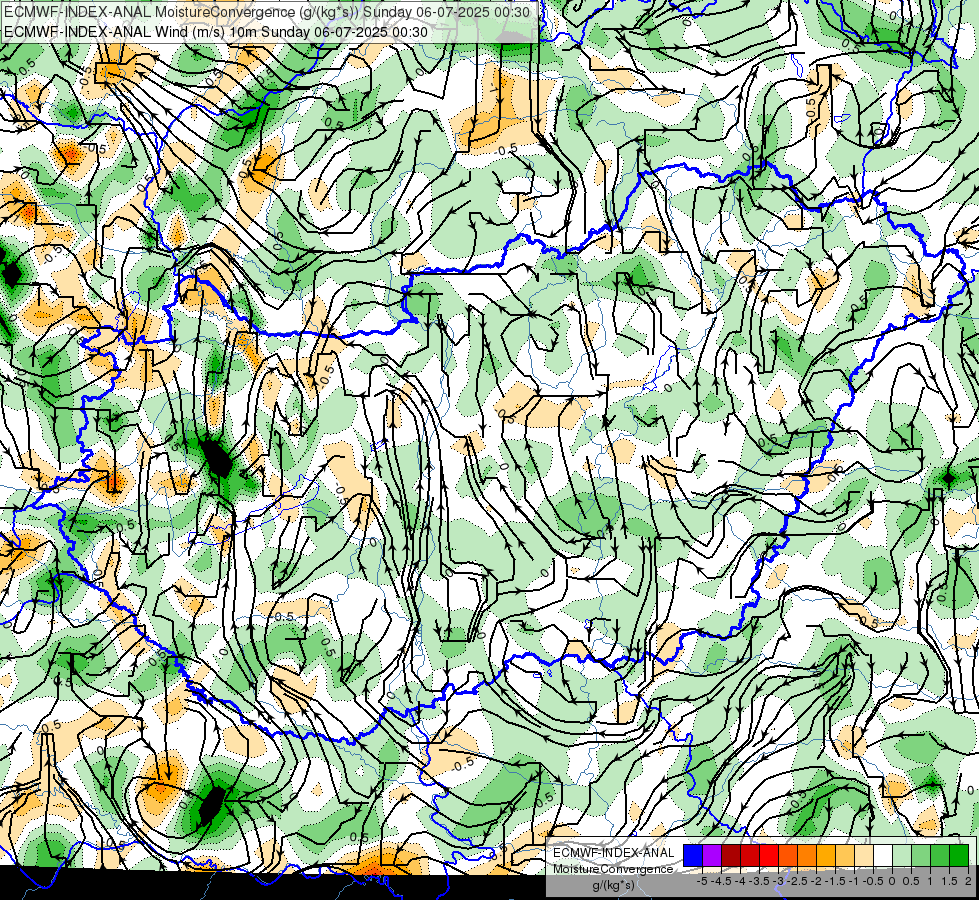The image size is (979, 900).
Task: Click the darkest green legend swatch
Action: (959, 856)
